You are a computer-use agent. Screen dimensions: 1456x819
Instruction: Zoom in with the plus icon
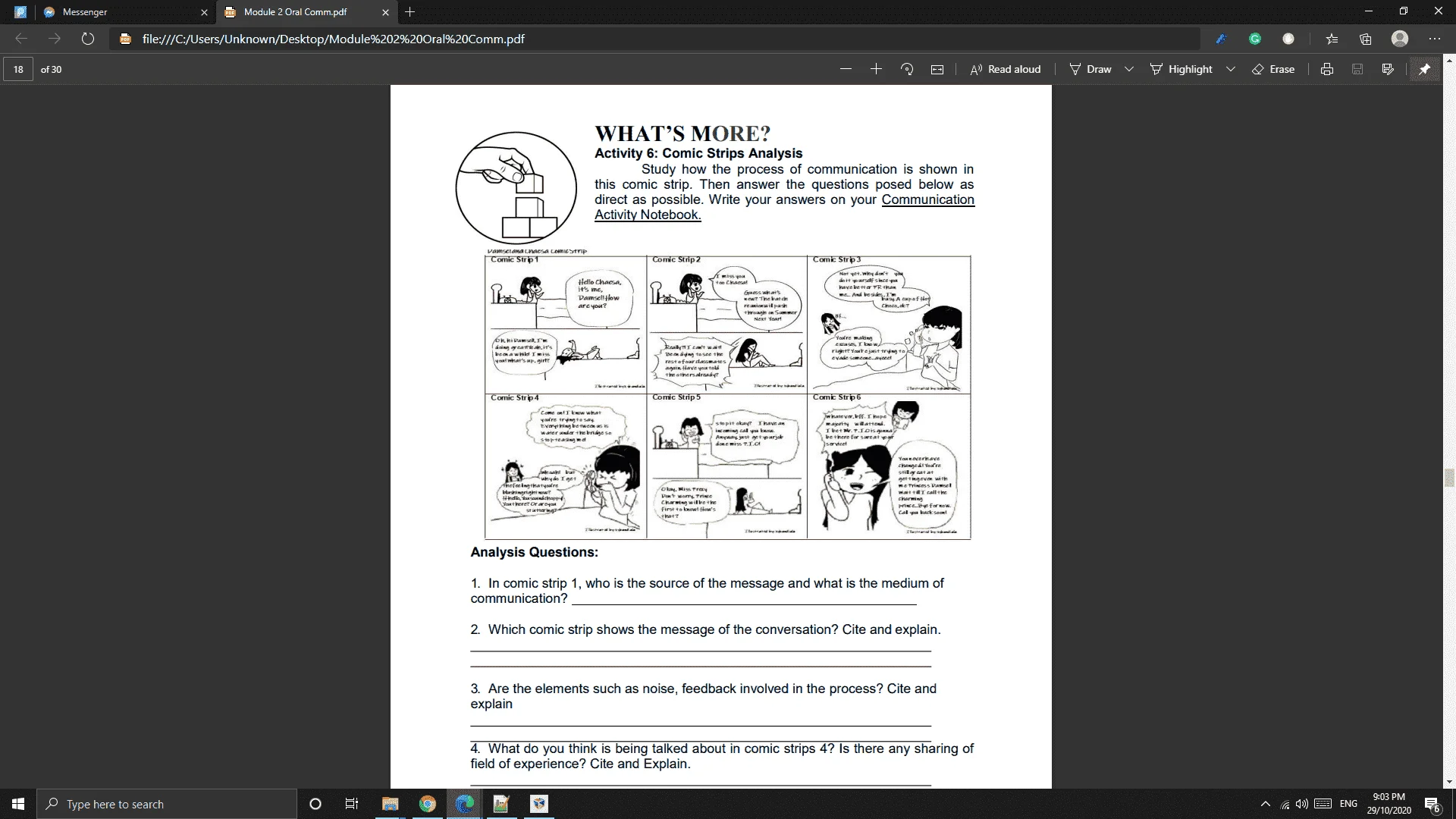(x=877, y=69)
